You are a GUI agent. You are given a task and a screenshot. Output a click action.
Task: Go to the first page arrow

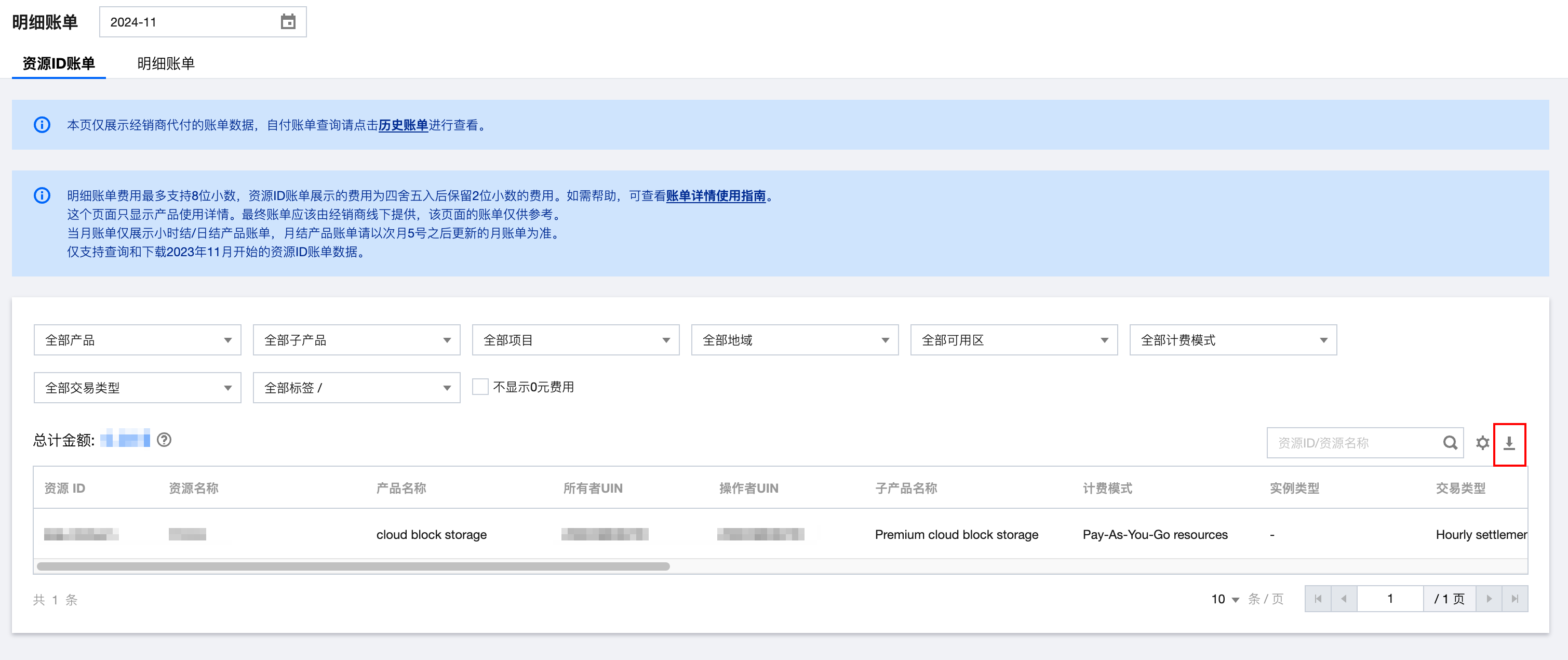click(x=1318, y=599)
